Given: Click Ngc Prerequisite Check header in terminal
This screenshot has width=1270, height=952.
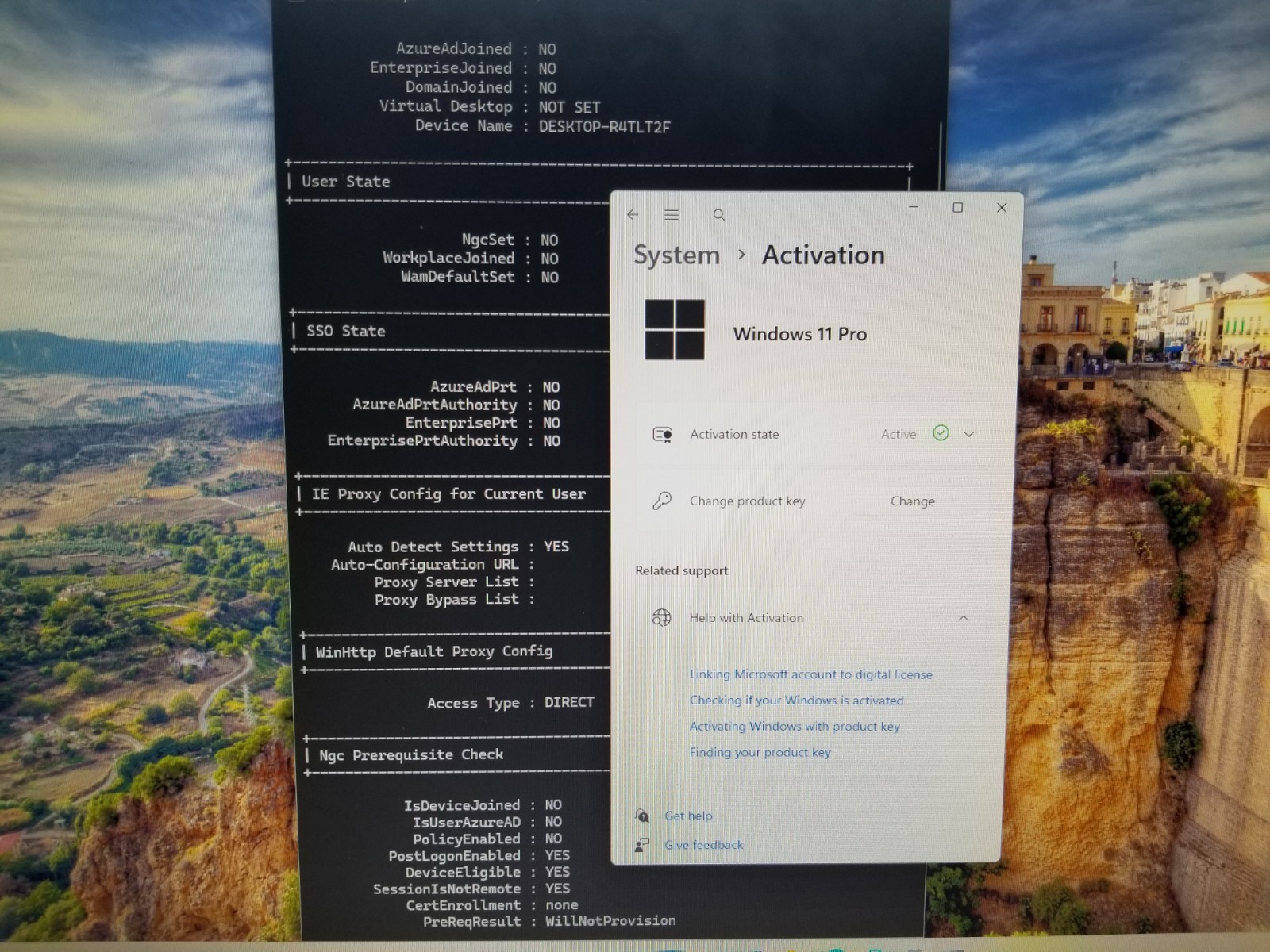Looking at the screenshot, I should [411, 754].
